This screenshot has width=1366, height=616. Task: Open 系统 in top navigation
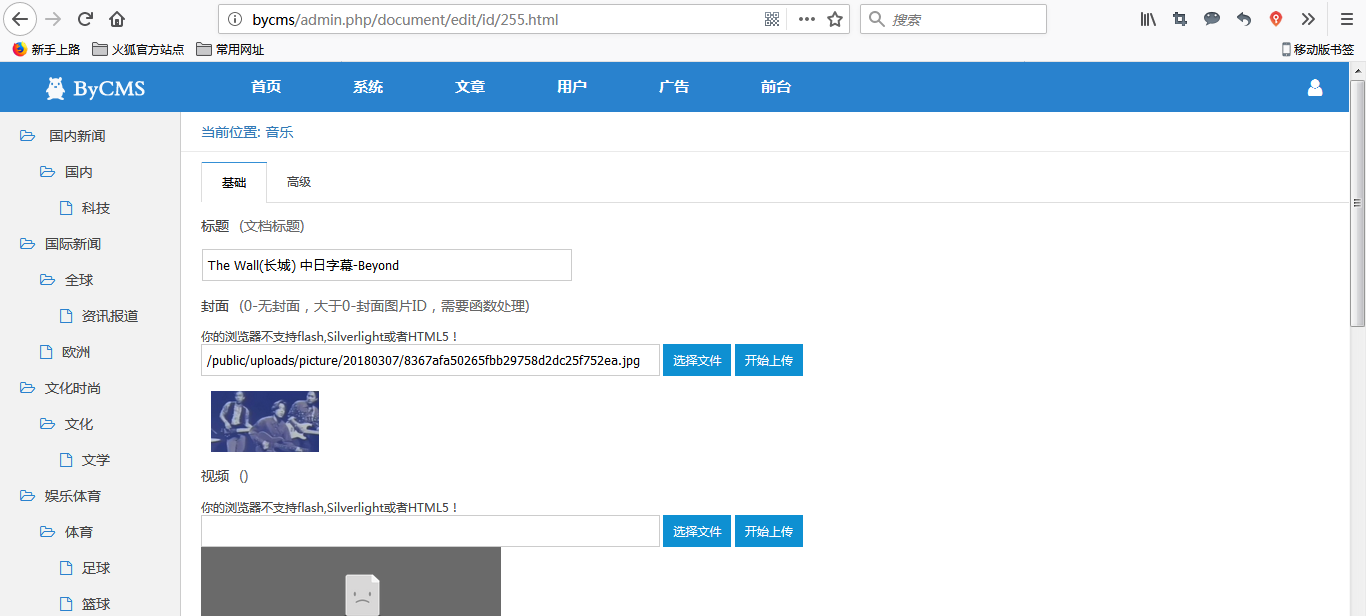pos(368,87)
